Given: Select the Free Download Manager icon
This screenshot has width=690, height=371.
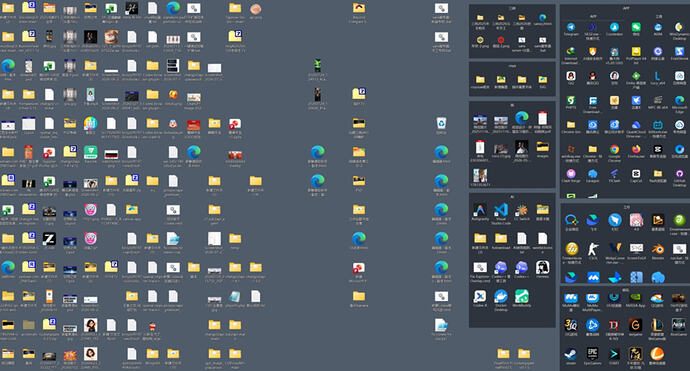Looking at the screenshot, I should click(x=592, y=101).
